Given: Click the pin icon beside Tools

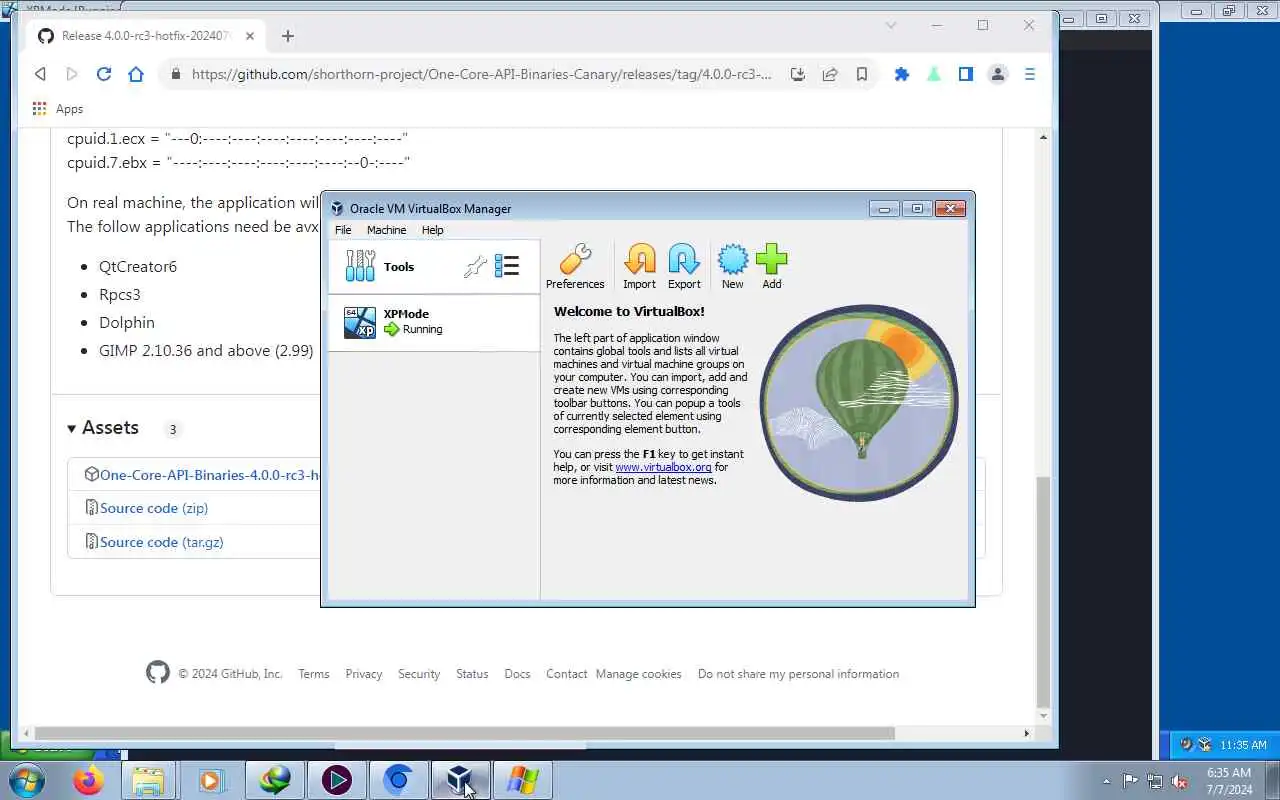Looking at the screenshot, I should [475, 266].
